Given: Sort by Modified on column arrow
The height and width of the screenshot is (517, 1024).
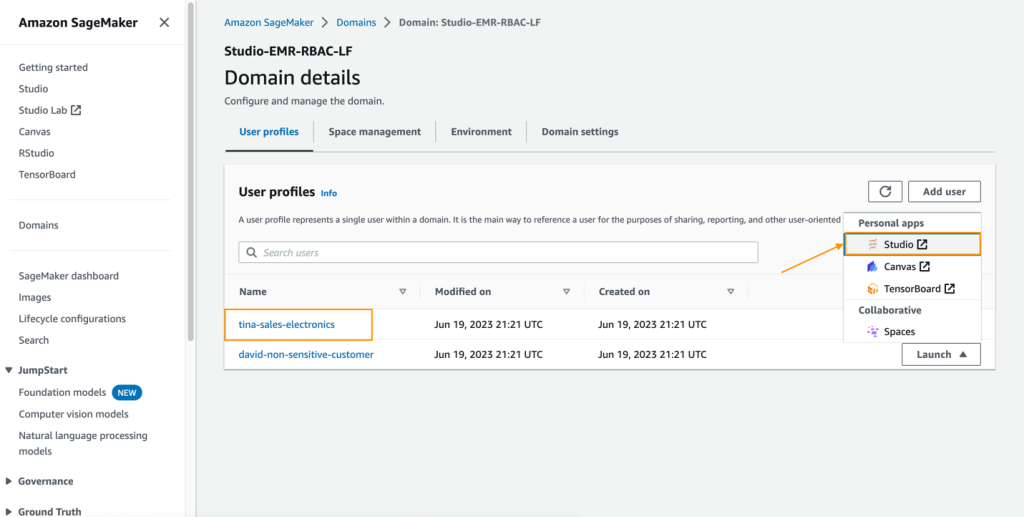Looking at the screenshot, I should tap(566, 292).
